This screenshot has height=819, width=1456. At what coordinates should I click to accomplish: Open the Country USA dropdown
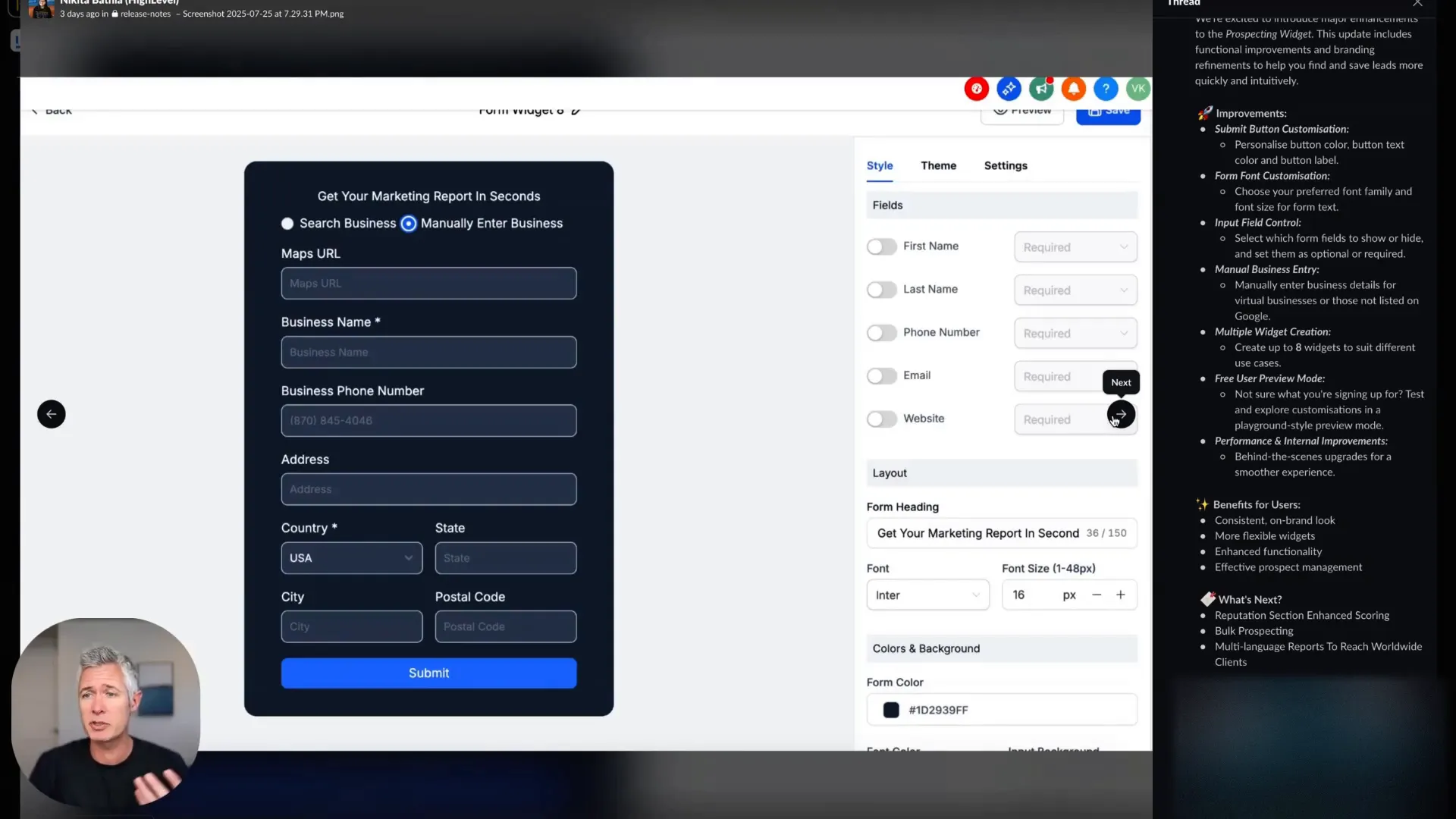[x=352, y=558]
